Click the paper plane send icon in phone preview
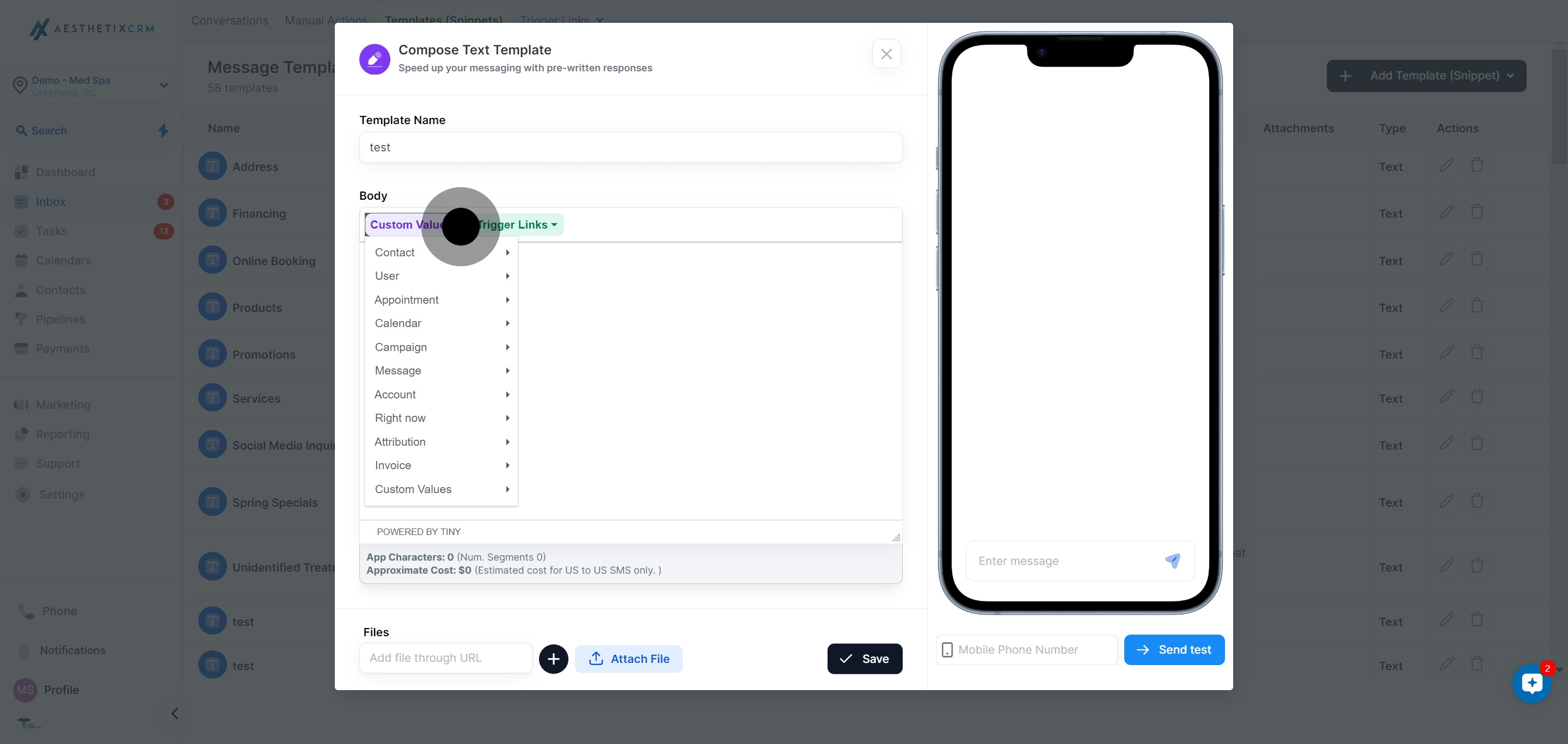 tap(1172, 561)
